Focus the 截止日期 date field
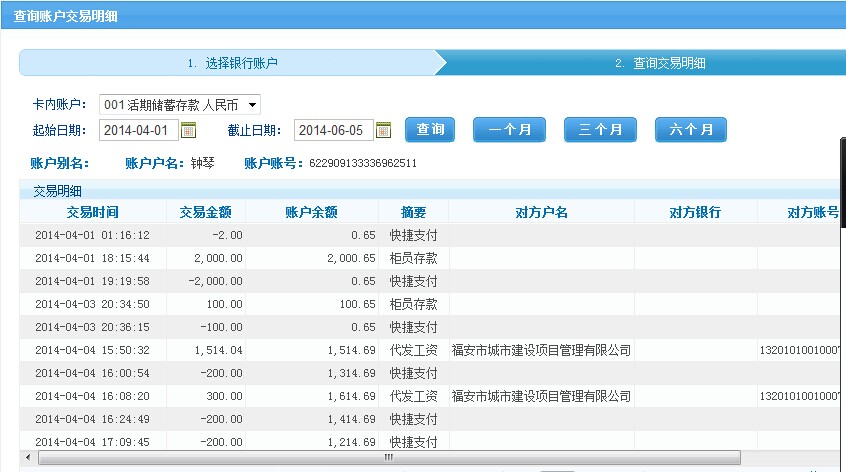Screen dimensions: 846x472 [333, 130]
